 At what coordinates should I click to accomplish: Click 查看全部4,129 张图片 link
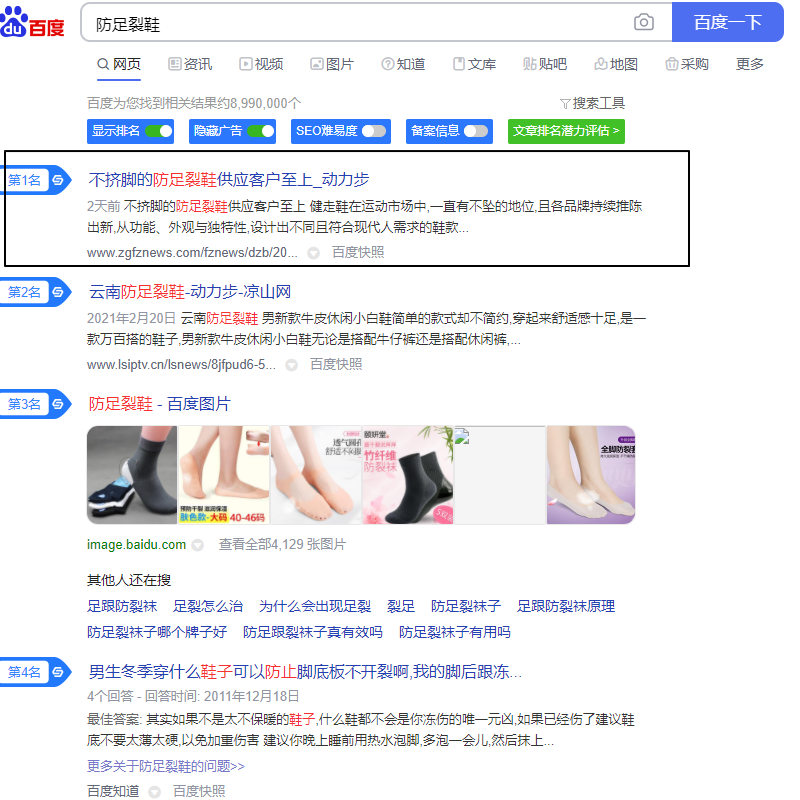(282, 545)
